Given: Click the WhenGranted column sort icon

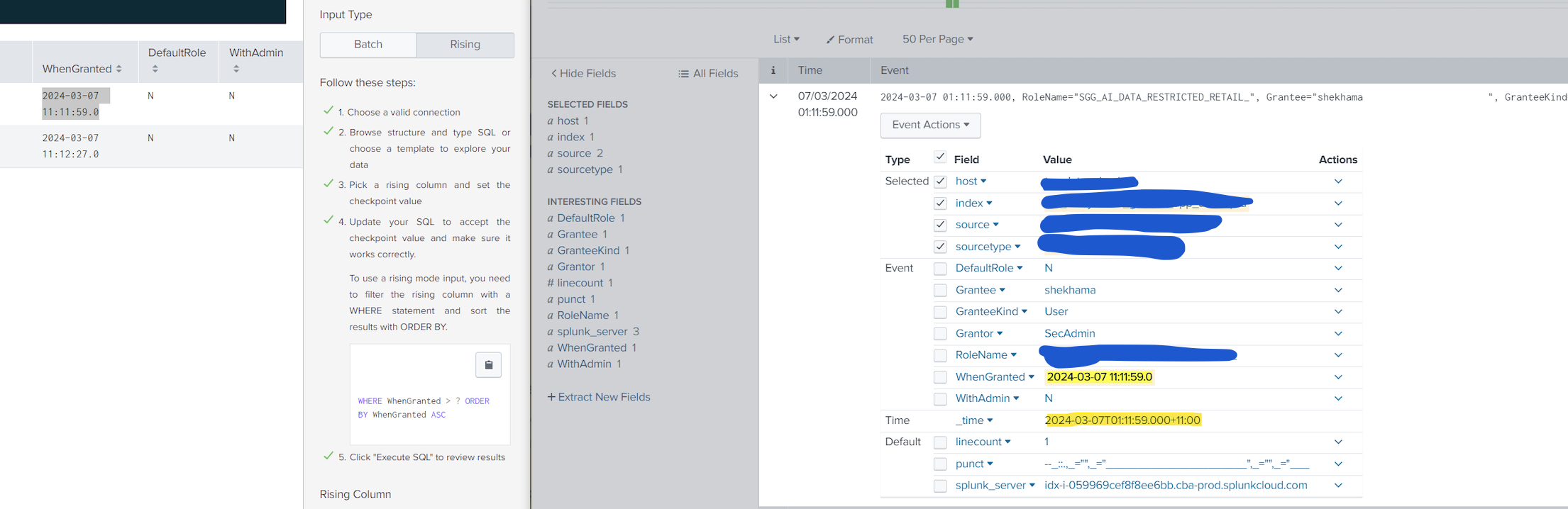Looking at the screenshot, I should [119, 69].
